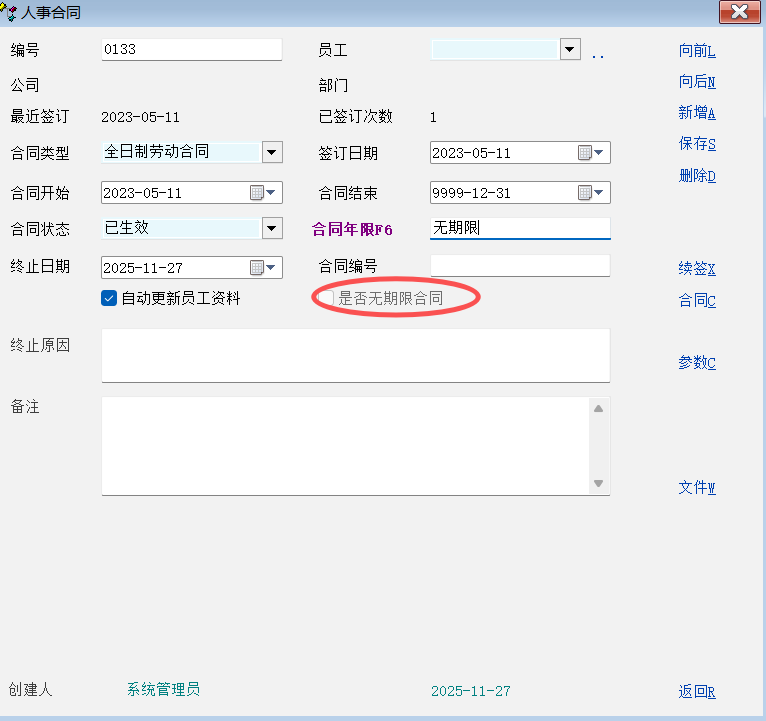Expand the 合同状态 dropdown list
The image size is (766, 721).
click(x=272, y=229)
